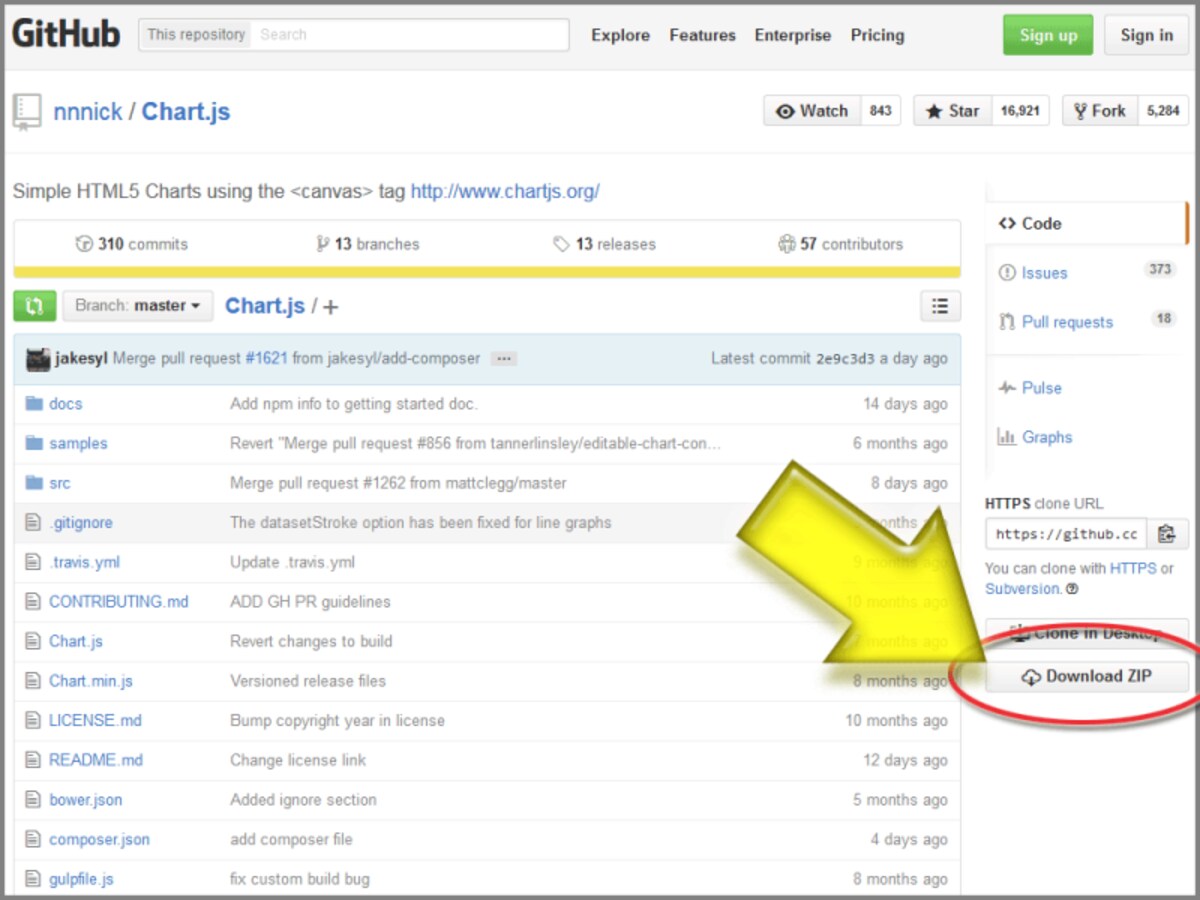The width and height of the screenshot is (1200, 900).
Task: Click the plus icon to create new file
Action: (331, 307)
